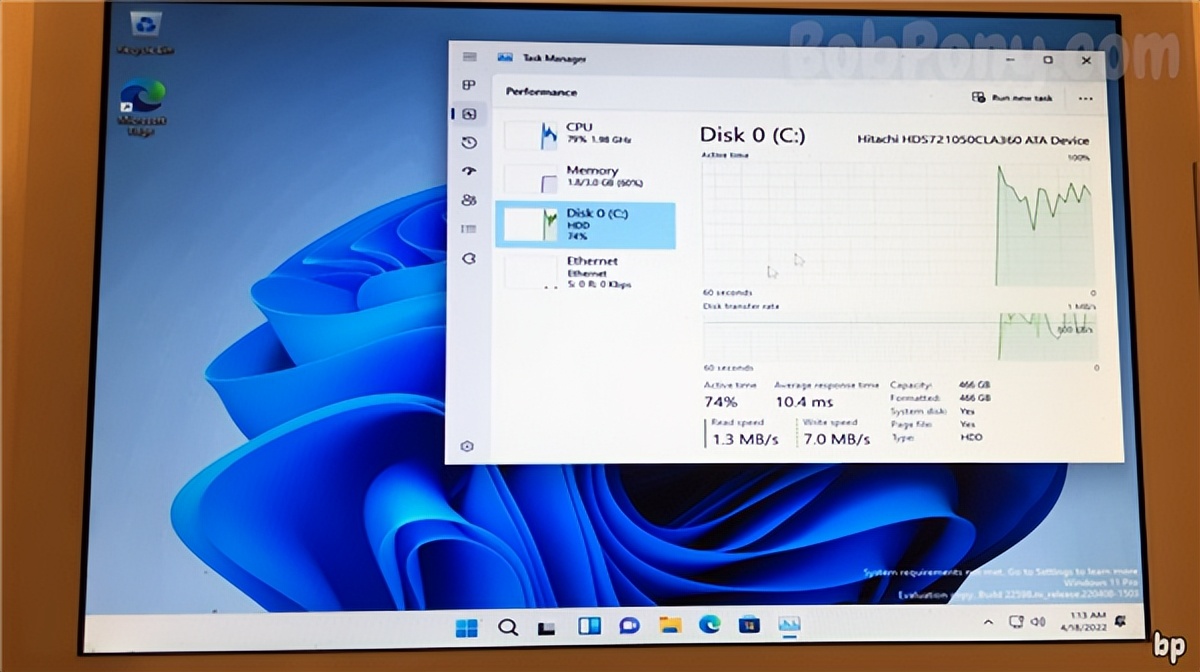Open the Start menu from the taskbar
1200x672 pixels.
click(x=466, y=625)
